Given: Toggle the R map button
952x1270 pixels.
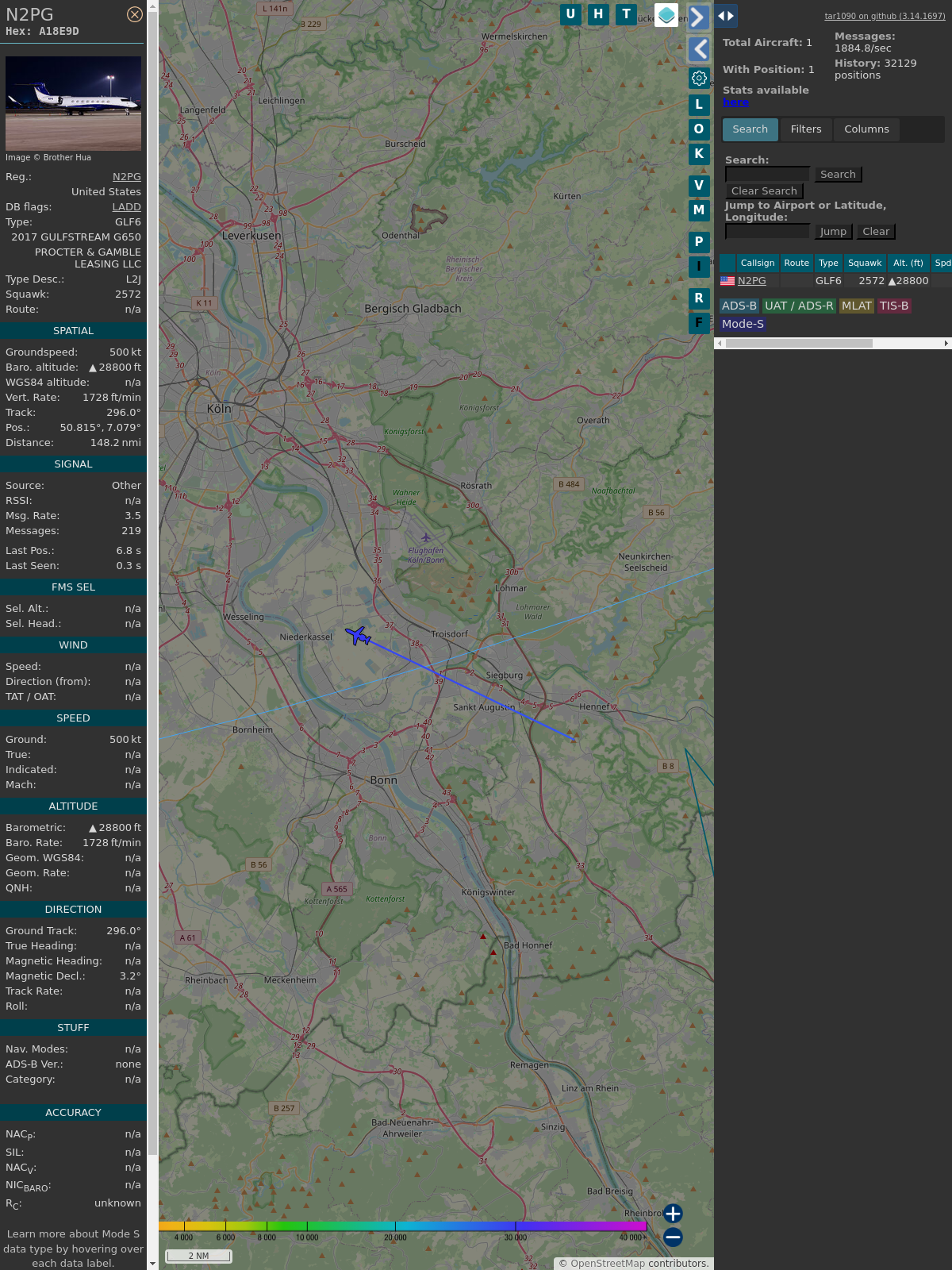Looking at the screenshot, I should tap(699, 298).
